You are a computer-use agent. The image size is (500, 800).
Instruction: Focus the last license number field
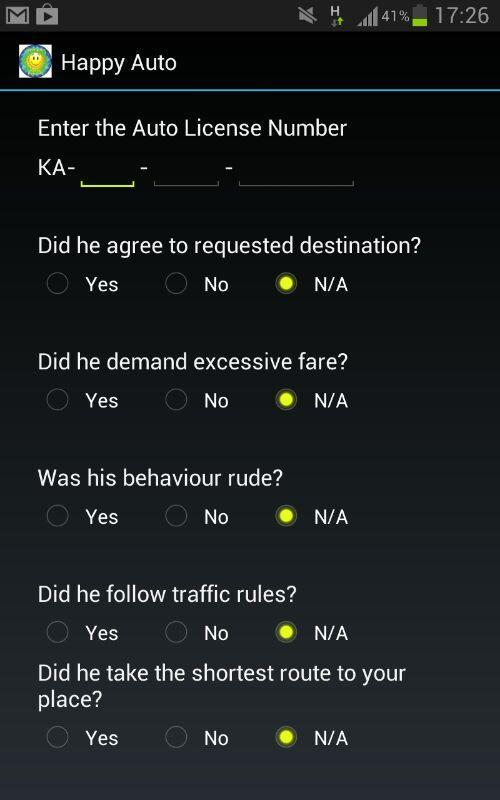[296, 170]
